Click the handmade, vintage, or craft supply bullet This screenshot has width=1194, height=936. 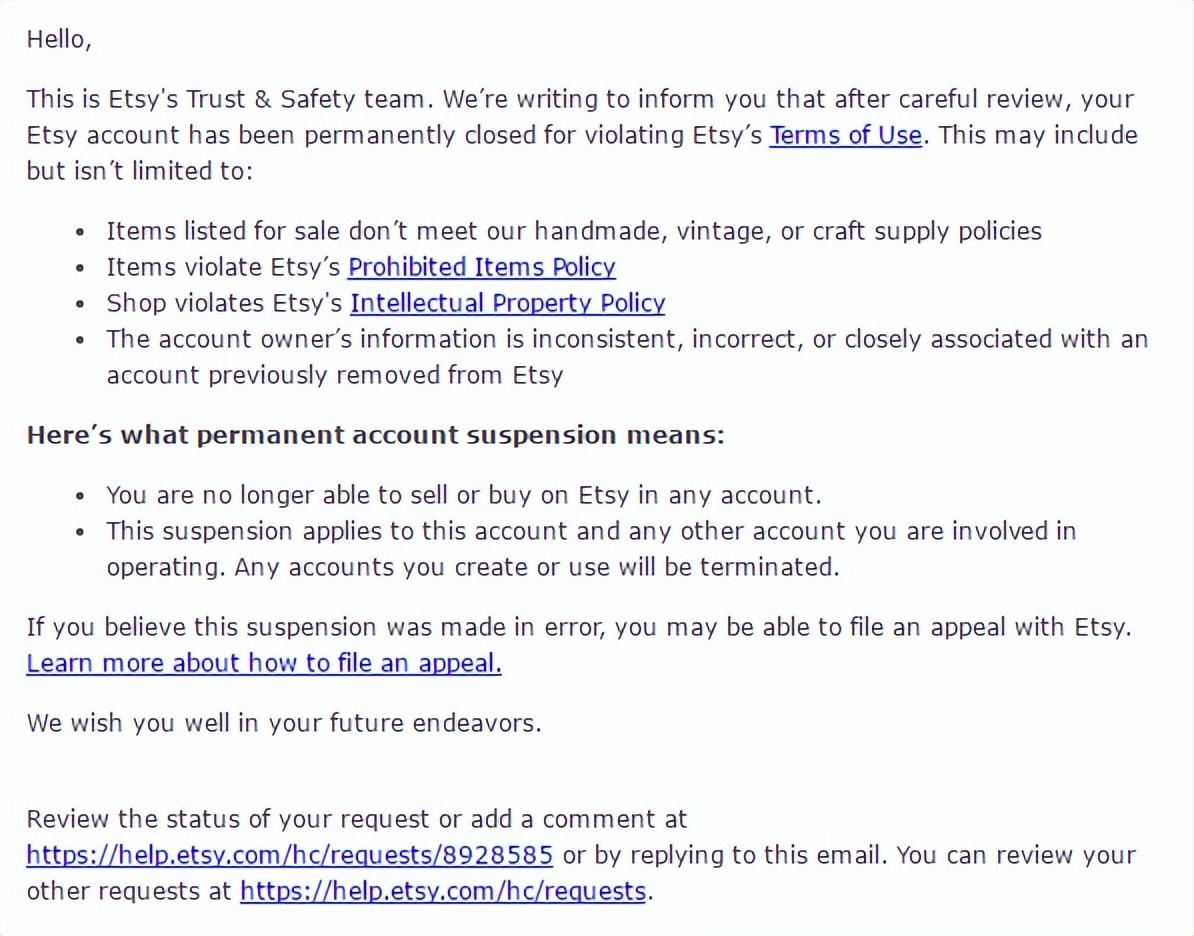[x=574, y=231]
